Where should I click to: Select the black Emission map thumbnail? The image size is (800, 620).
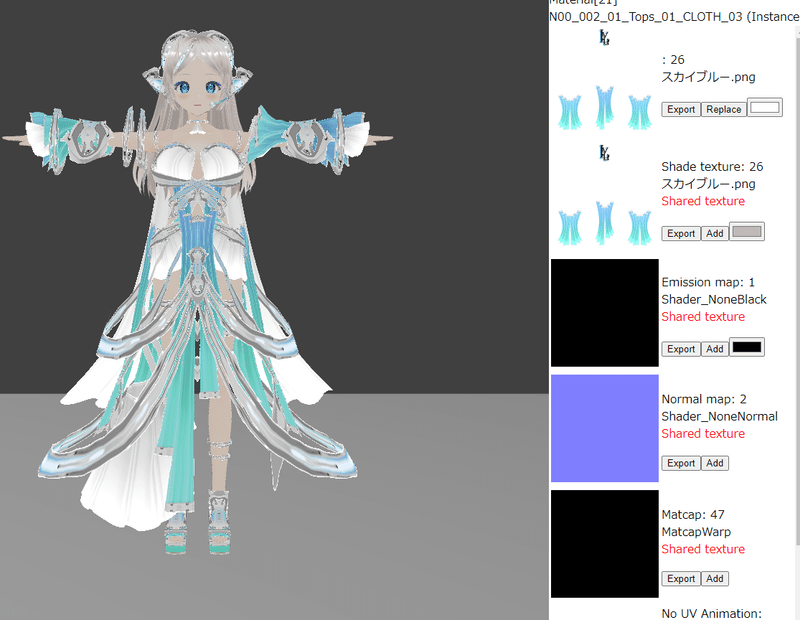click(x=605, y=313)
